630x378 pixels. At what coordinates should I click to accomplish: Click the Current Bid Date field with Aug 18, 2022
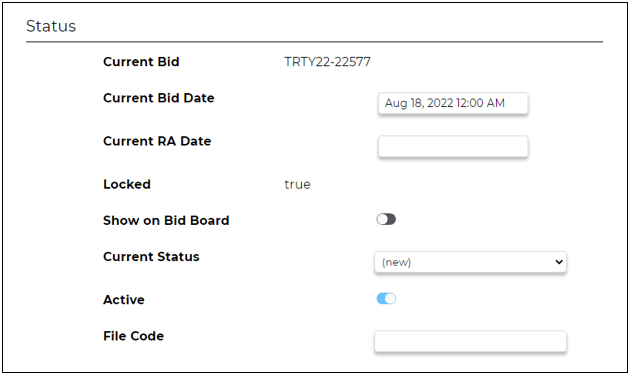453,103
